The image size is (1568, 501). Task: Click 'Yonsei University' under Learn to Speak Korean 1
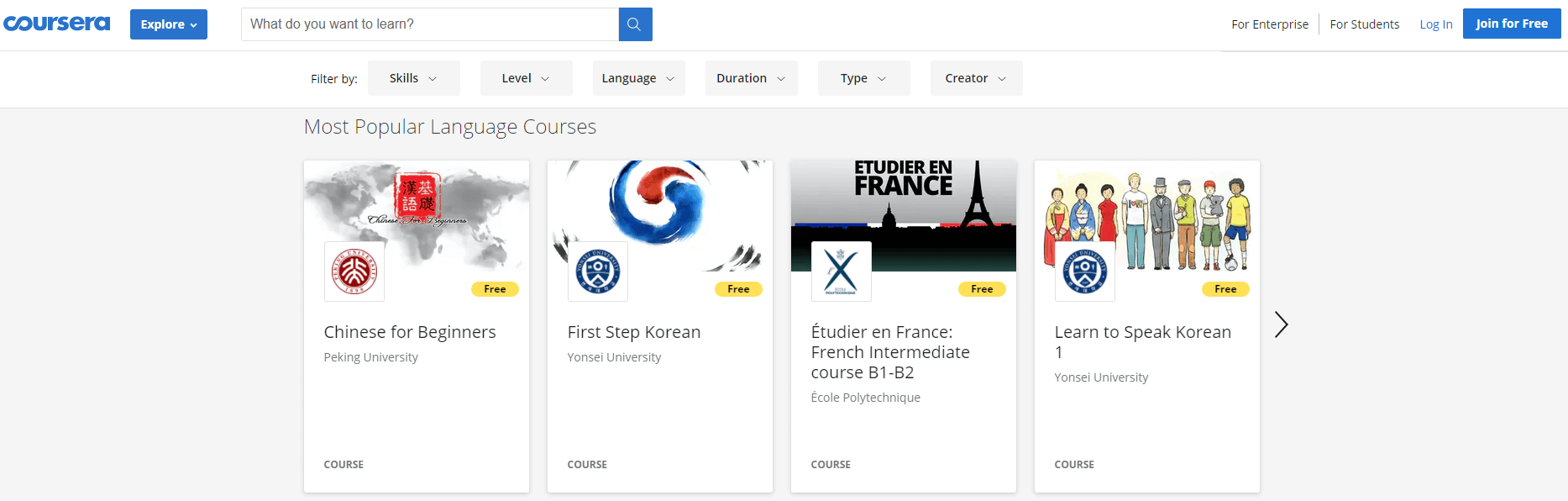pos(1102,377)
